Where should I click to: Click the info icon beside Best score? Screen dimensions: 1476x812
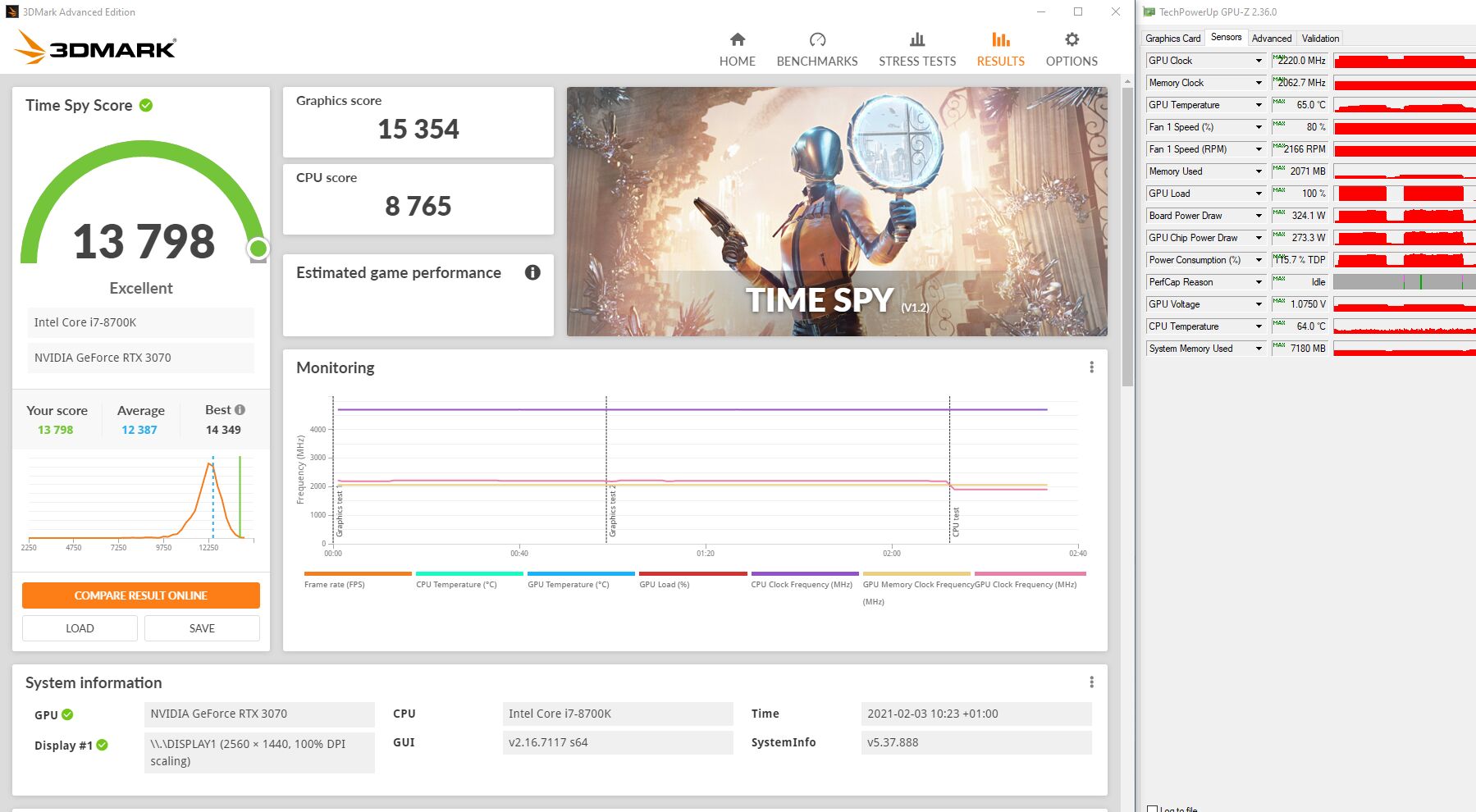click(x=240, y=409)
